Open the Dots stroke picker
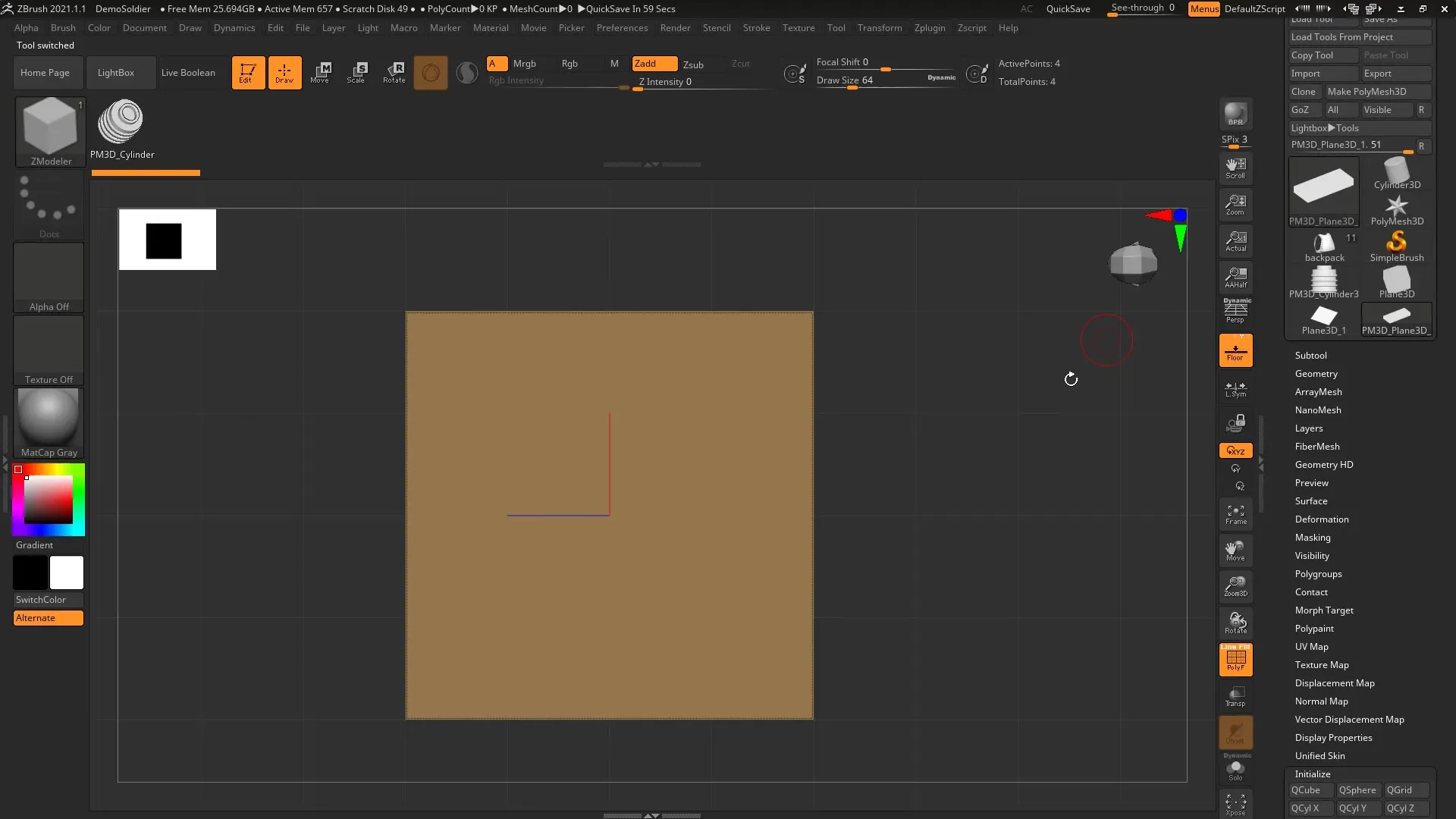Viewport: 1456px width, 819px height. 49,205
